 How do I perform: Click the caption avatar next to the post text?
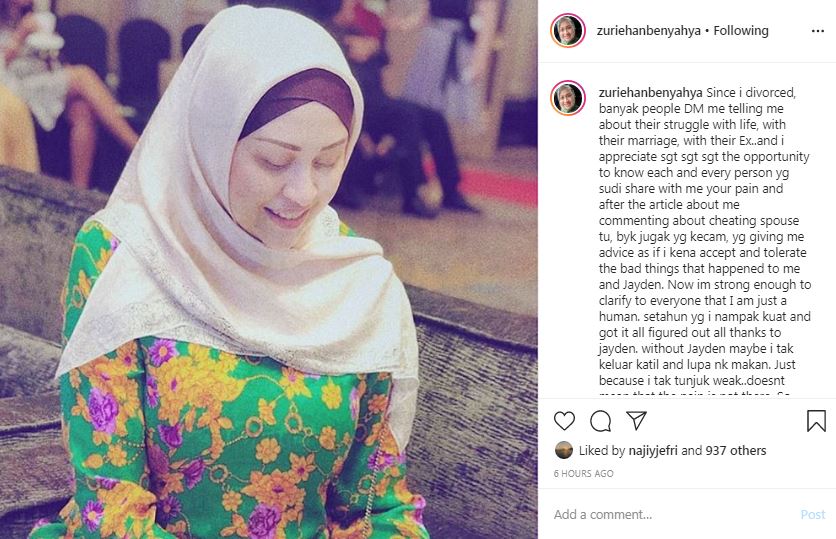click(568, 98)
